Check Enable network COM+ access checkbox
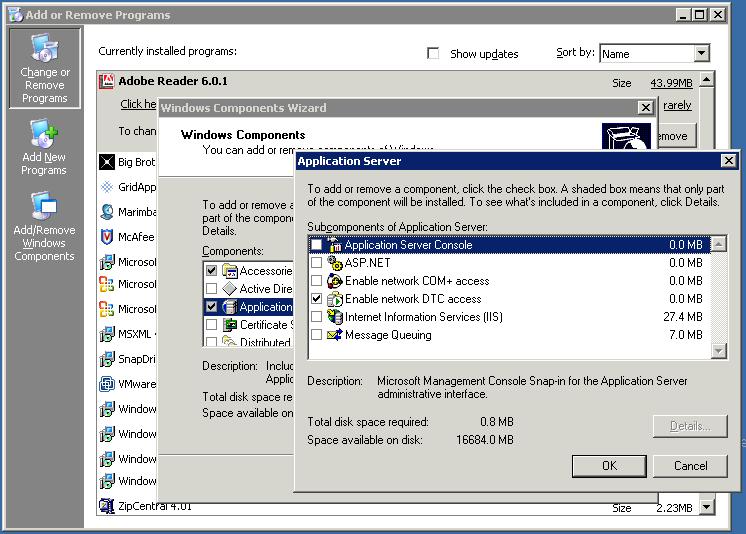The width and height of the screenshot is (746, 534). 316,281
